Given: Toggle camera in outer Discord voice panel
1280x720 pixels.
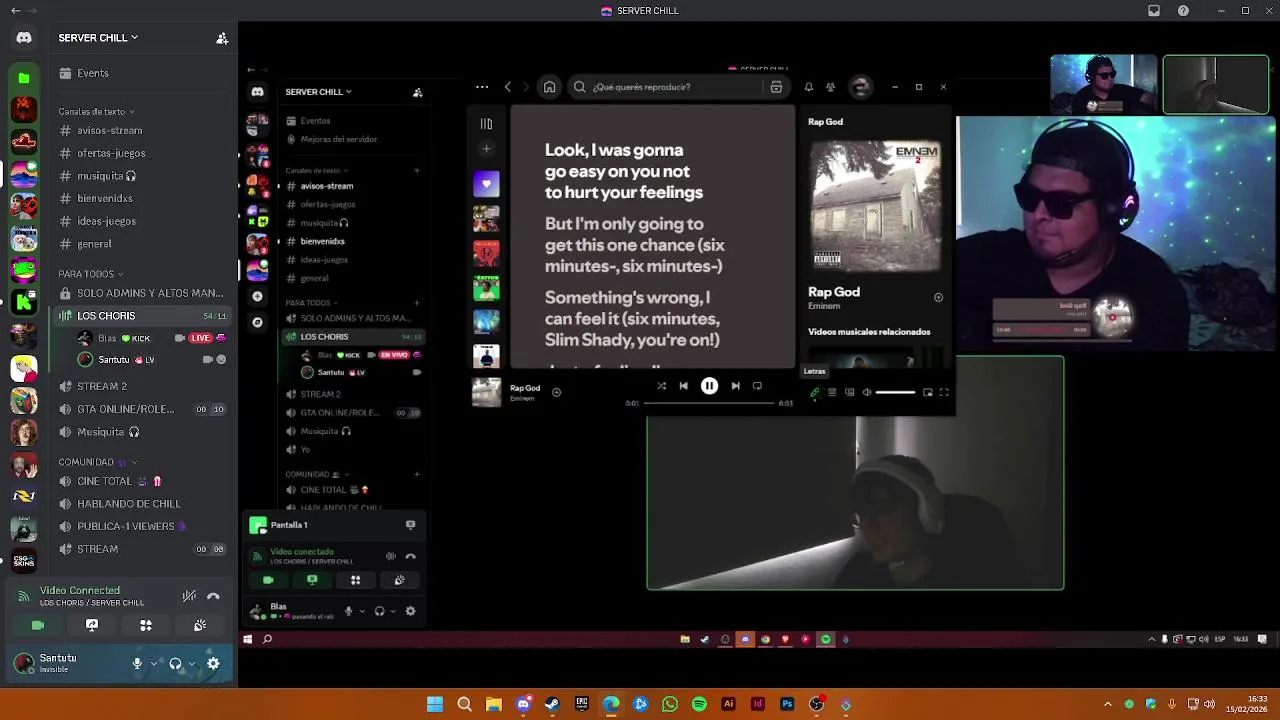Looking at the screenshot, I should click(38, 625).
